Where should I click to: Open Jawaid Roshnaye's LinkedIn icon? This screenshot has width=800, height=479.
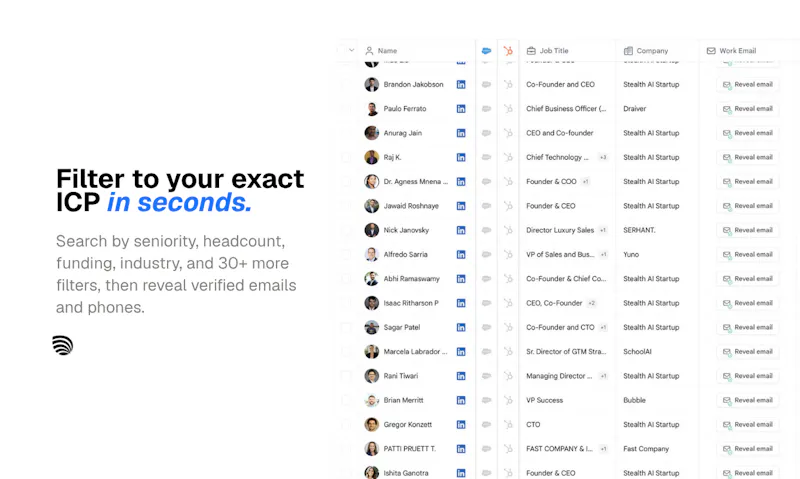click(461, 206)
